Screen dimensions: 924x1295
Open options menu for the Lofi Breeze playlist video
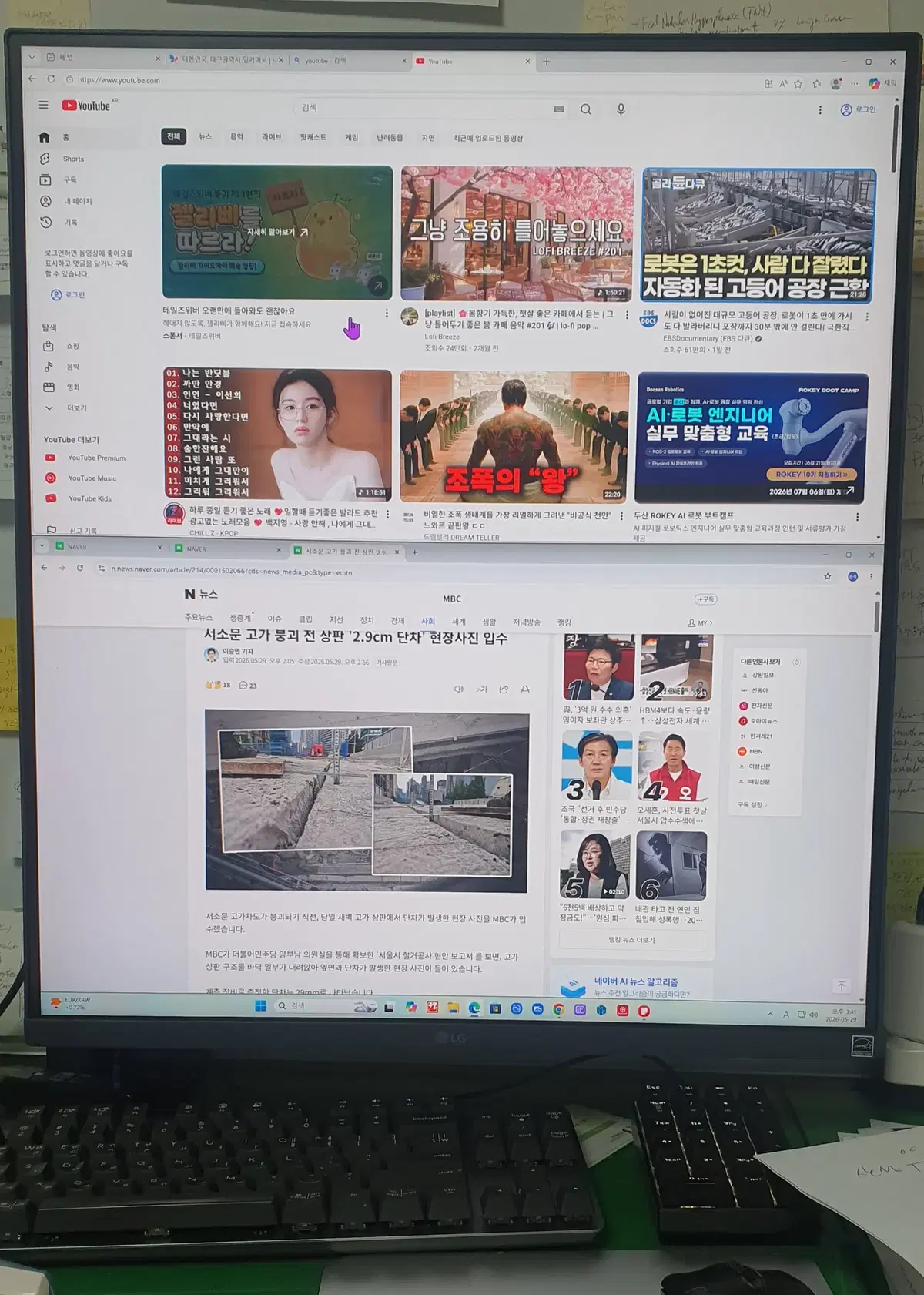[x=627, y=316]
